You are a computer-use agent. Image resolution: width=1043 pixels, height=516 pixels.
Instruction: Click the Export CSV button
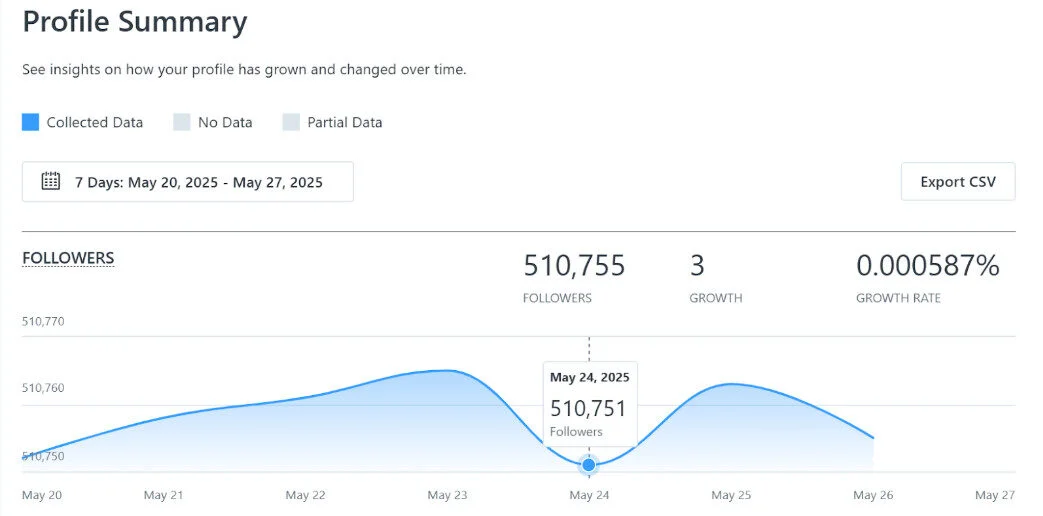pyautogui.click(x=958, y=182)
